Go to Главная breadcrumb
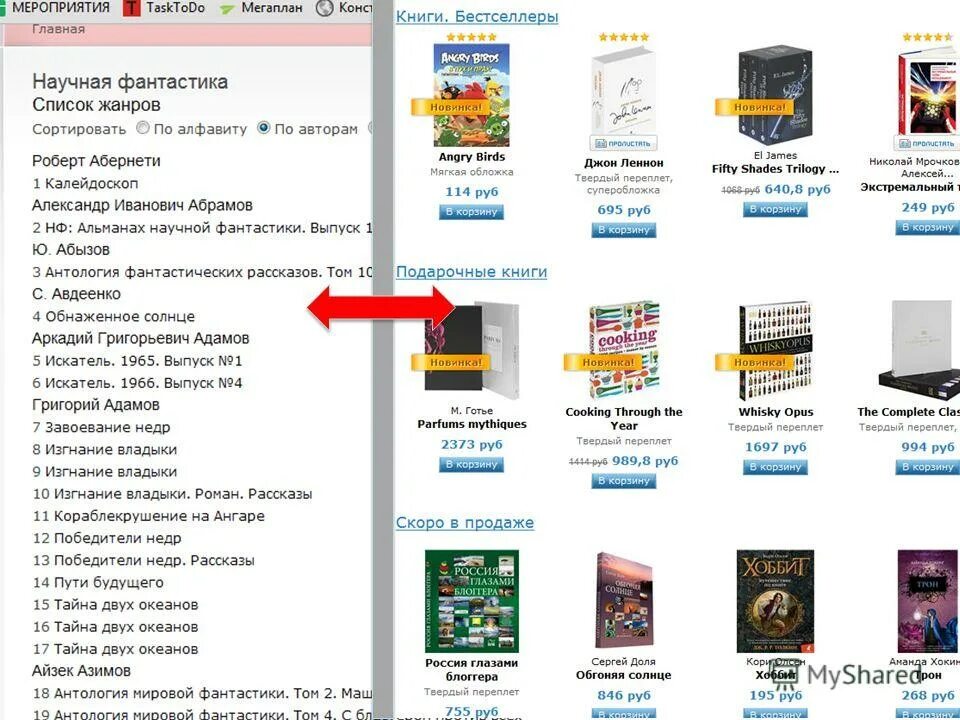 (58, 29)
